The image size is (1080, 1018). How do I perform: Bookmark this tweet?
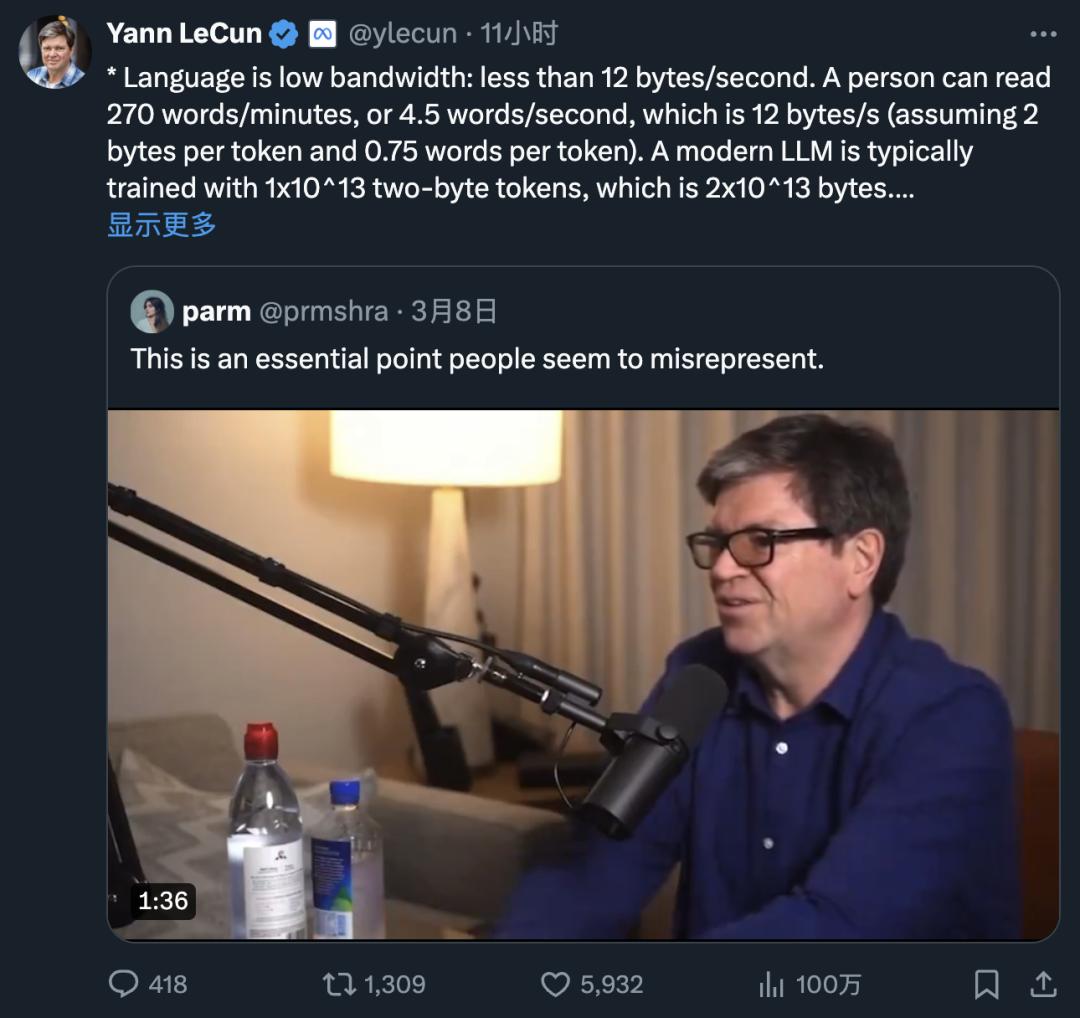point(986,985)
